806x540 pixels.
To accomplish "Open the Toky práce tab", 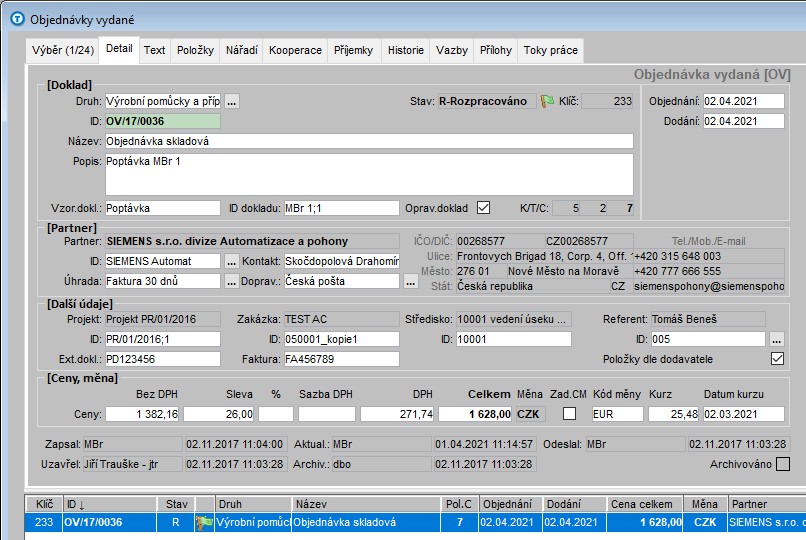I will (551, 50).
